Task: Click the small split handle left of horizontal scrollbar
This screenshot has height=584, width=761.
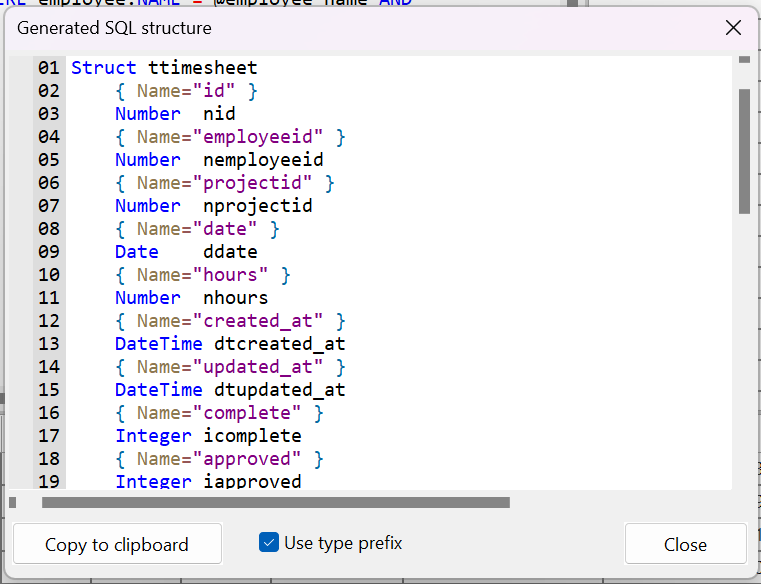Action: coord(13,502)
